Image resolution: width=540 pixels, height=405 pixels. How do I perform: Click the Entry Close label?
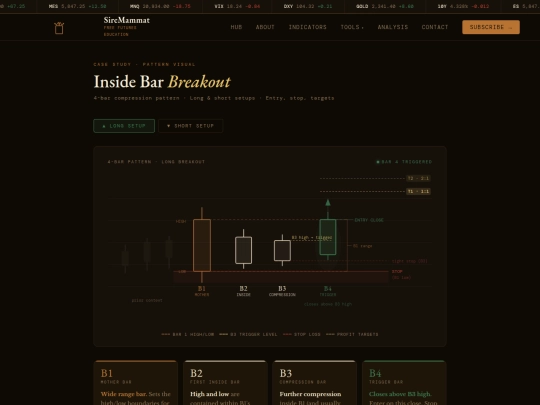[369, 220]
